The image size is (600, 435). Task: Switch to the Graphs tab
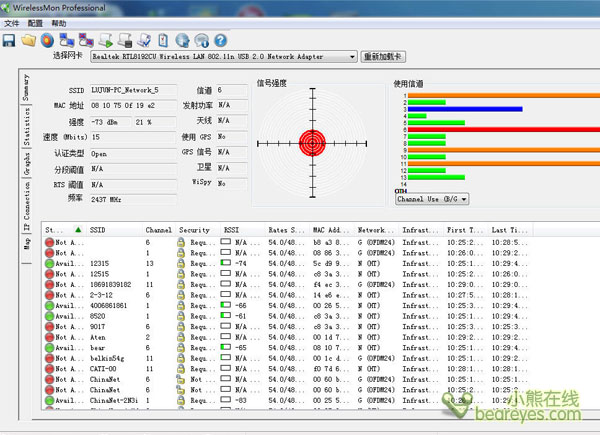click(x=26, y=164)
